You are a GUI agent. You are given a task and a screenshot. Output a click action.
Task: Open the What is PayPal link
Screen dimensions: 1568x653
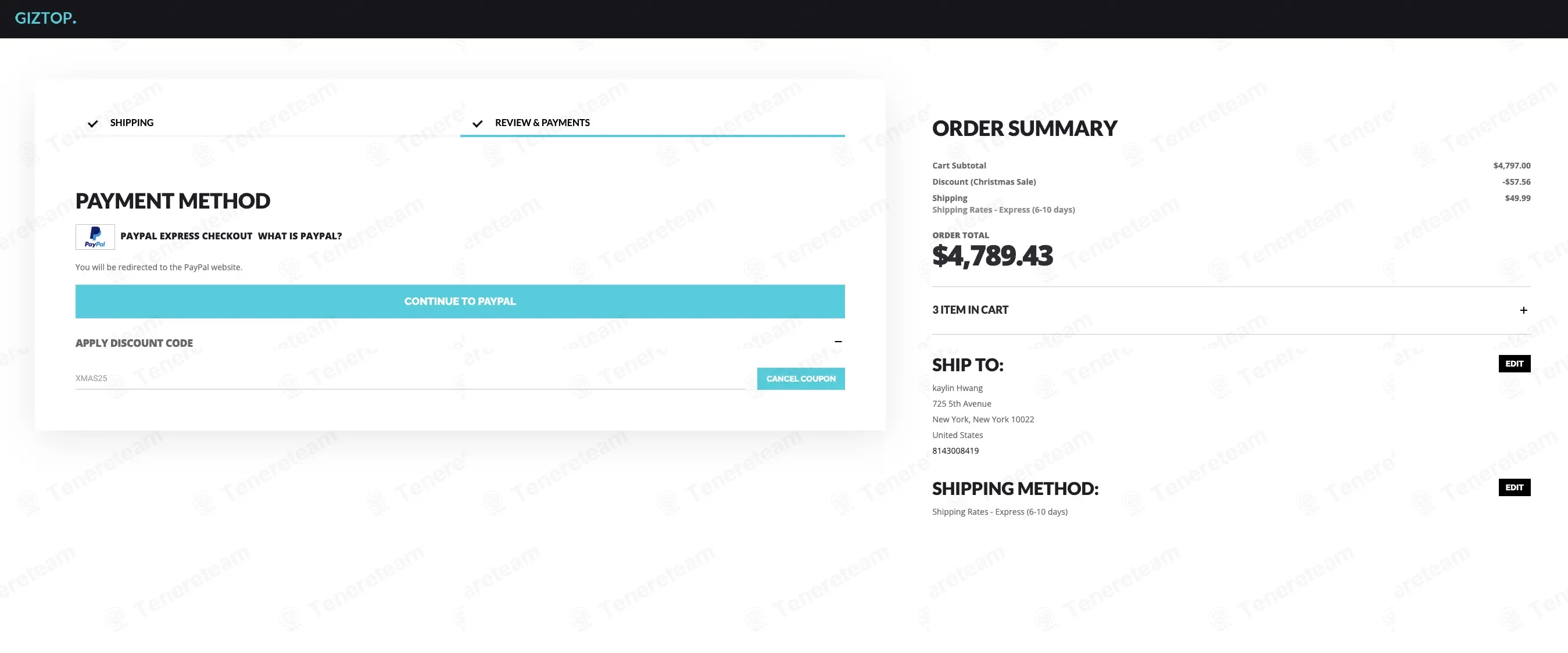coord(299,236)
